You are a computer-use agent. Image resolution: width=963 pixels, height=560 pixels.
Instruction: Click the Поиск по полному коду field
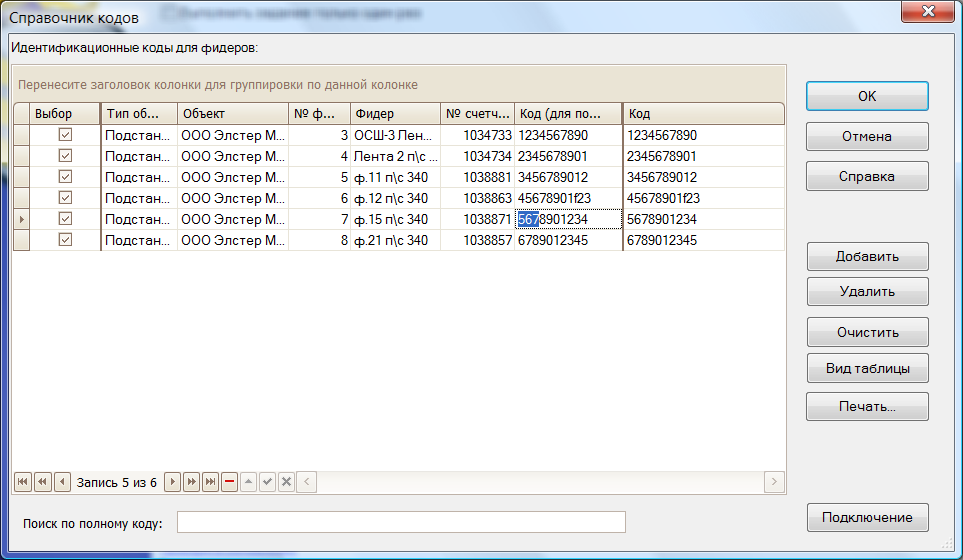click(x=401, y=523)
